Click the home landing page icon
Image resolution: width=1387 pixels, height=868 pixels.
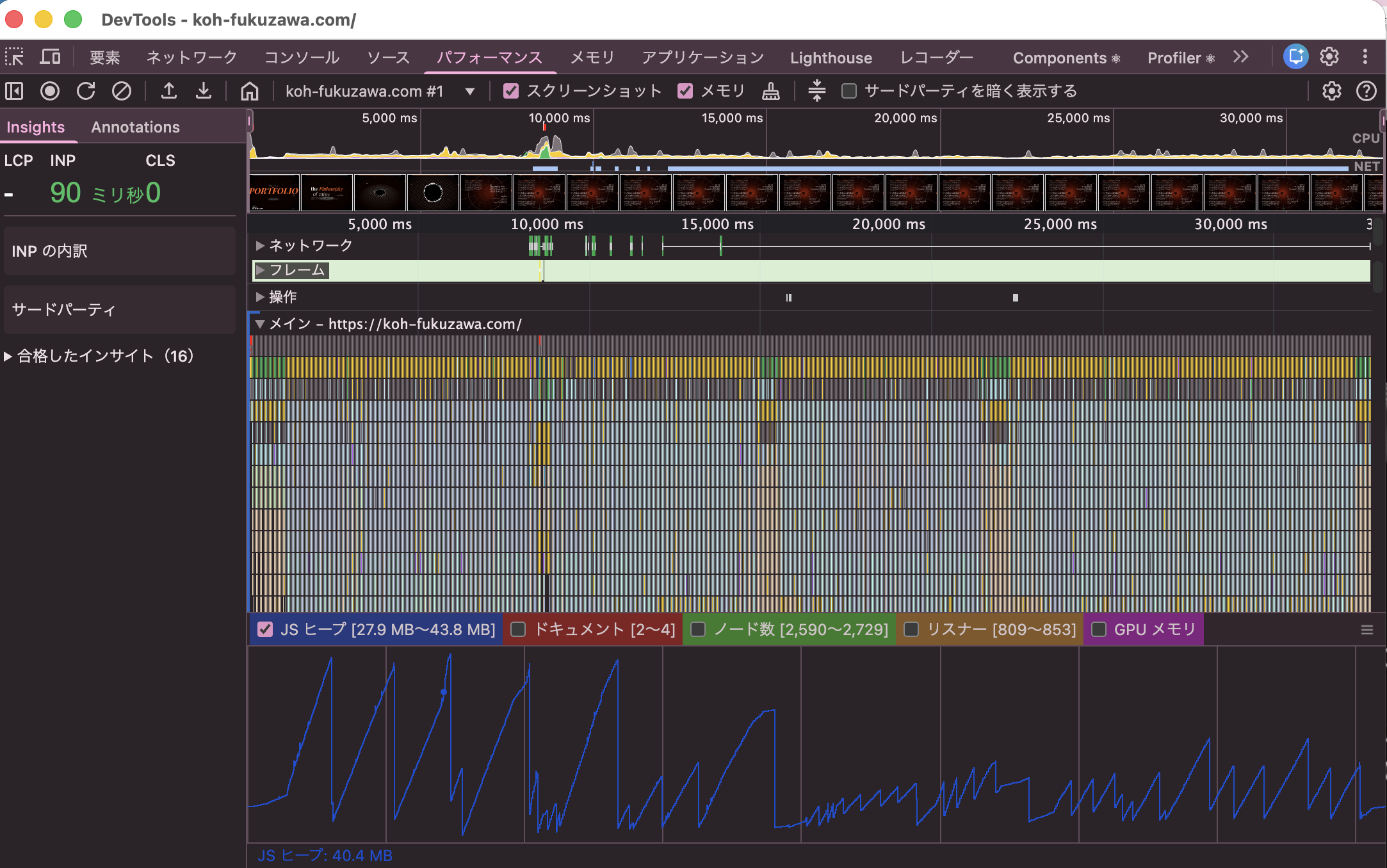click(250, 92)
